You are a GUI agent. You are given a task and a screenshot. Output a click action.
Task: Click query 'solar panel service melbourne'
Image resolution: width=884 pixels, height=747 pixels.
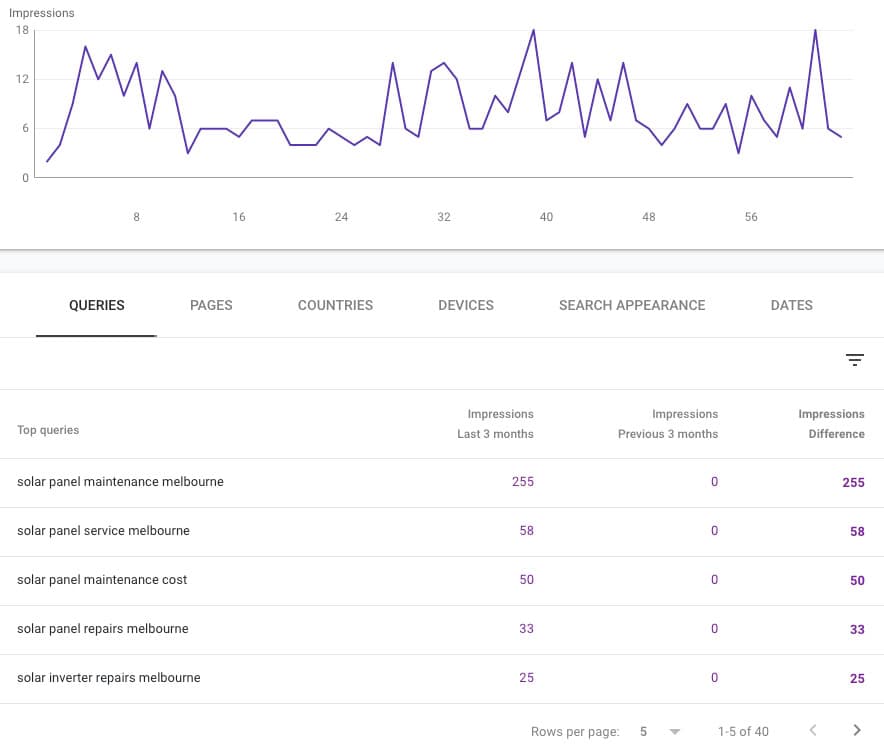[103, 531]
